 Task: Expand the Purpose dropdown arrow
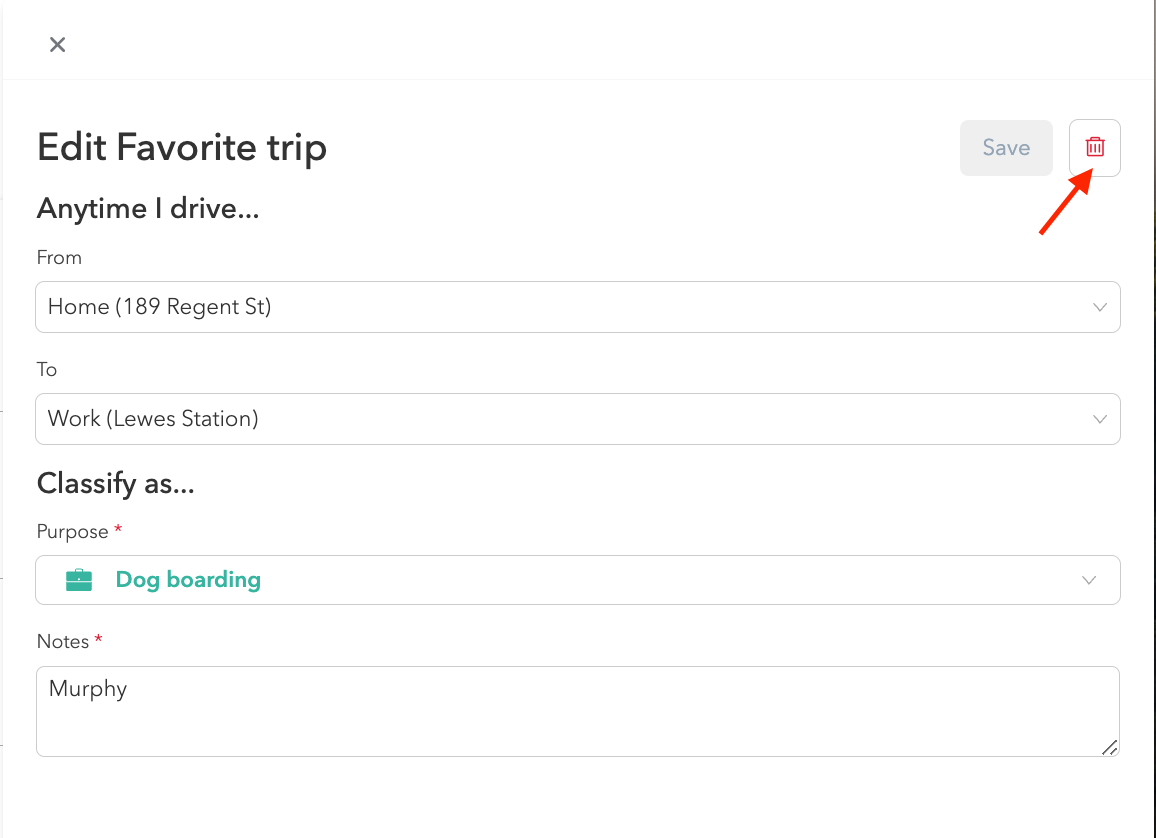(x=1089, y=580)
